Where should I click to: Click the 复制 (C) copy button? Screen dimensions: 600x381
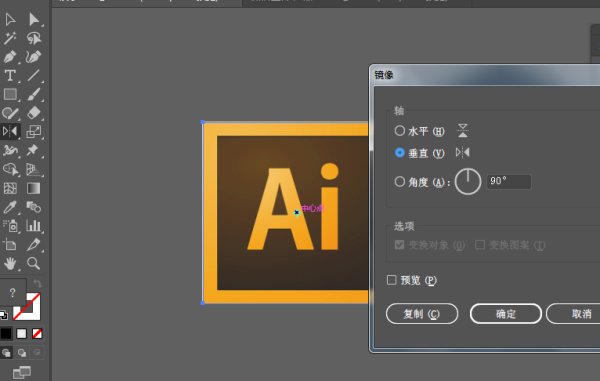(422, 314)
